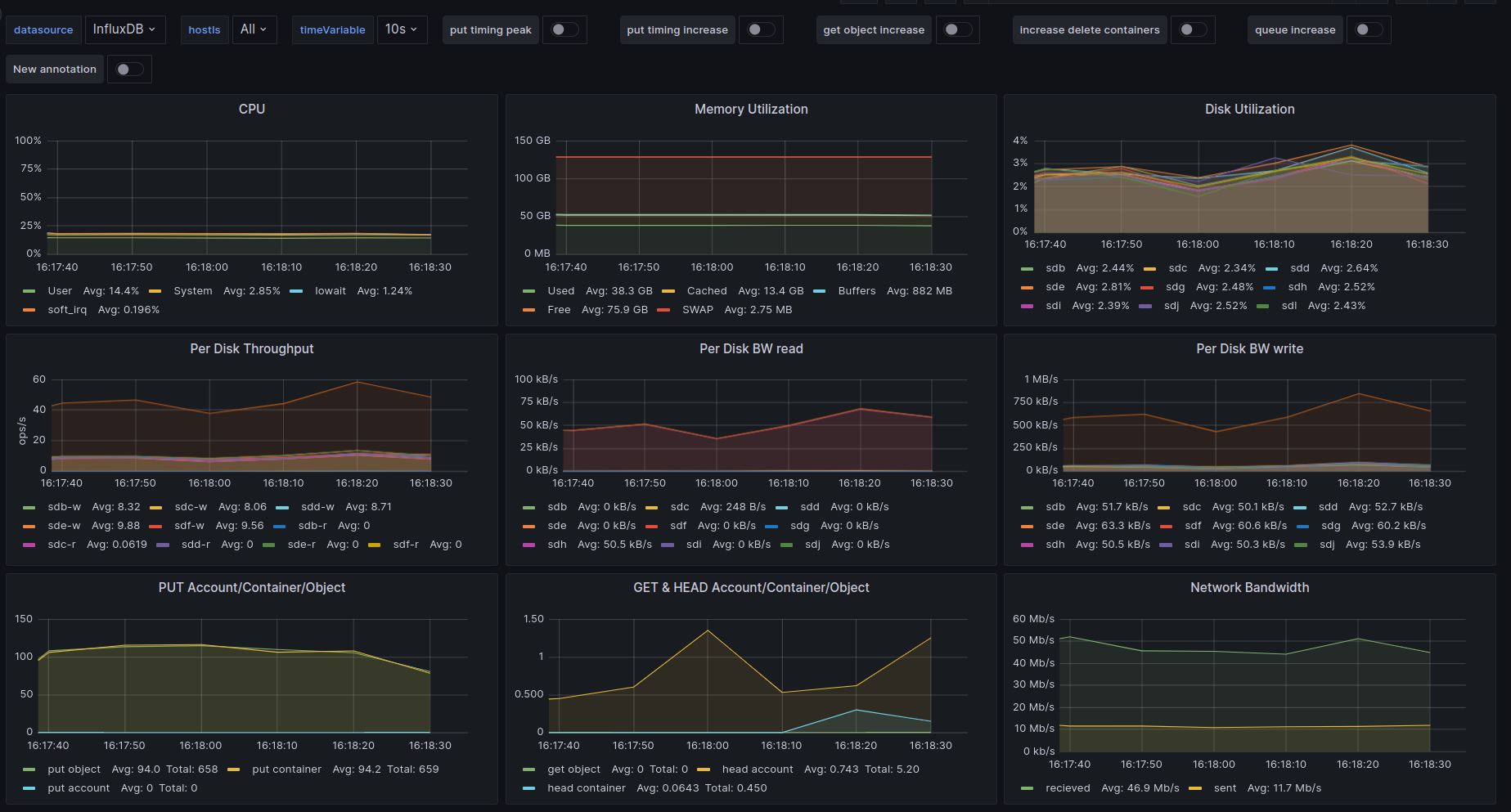Click the green 'recieved' legend color marker
The height and width of the screenshot is (812, 1511).
click(1028, 788)
